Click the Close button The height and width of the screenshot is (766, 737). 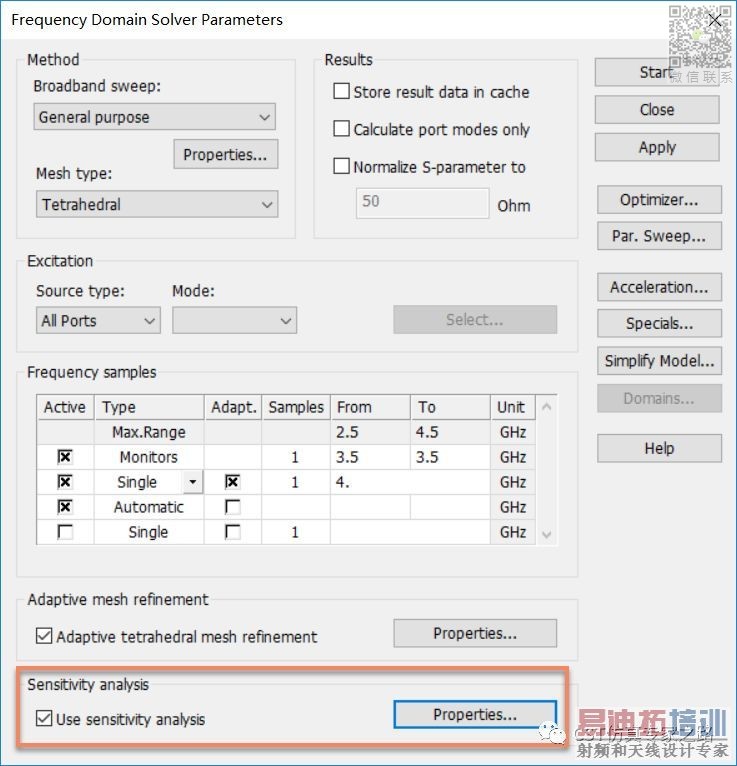(x=657, y=109)
